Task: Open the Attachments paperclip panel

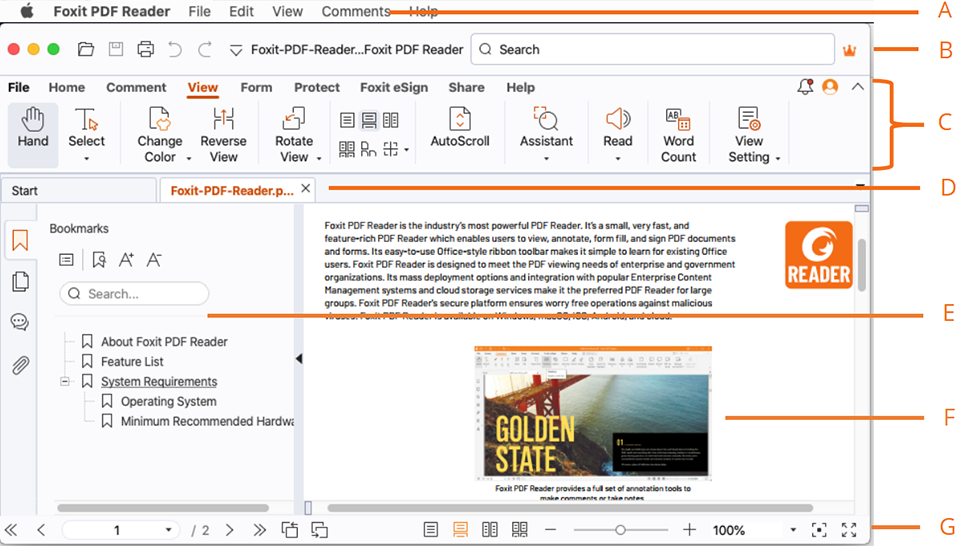Action: coord(20,365)
